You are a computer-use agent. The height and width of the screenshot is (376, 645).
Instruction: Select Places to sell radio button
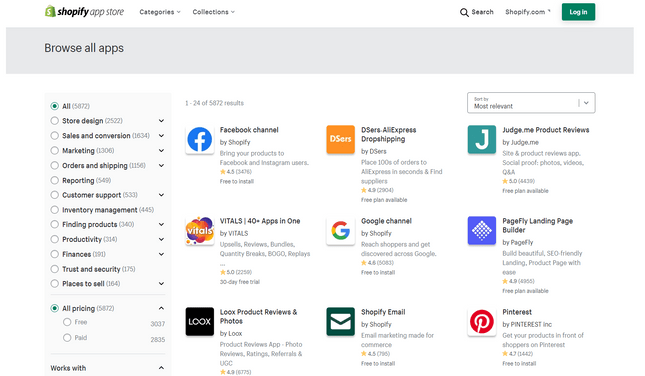(x=54, y=284)
